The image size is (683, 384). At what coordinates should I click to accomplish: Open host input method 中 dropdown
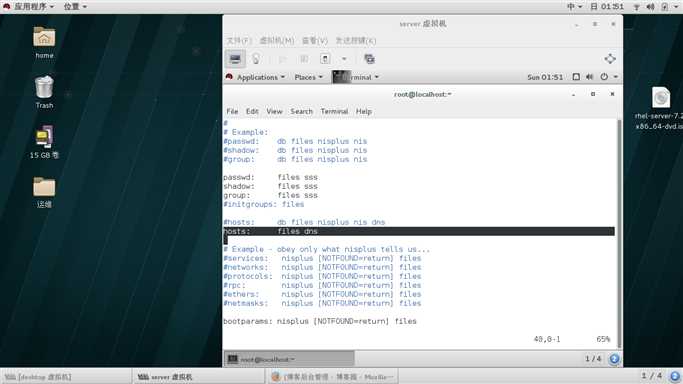pyautogui.click(x=574, y=7)
